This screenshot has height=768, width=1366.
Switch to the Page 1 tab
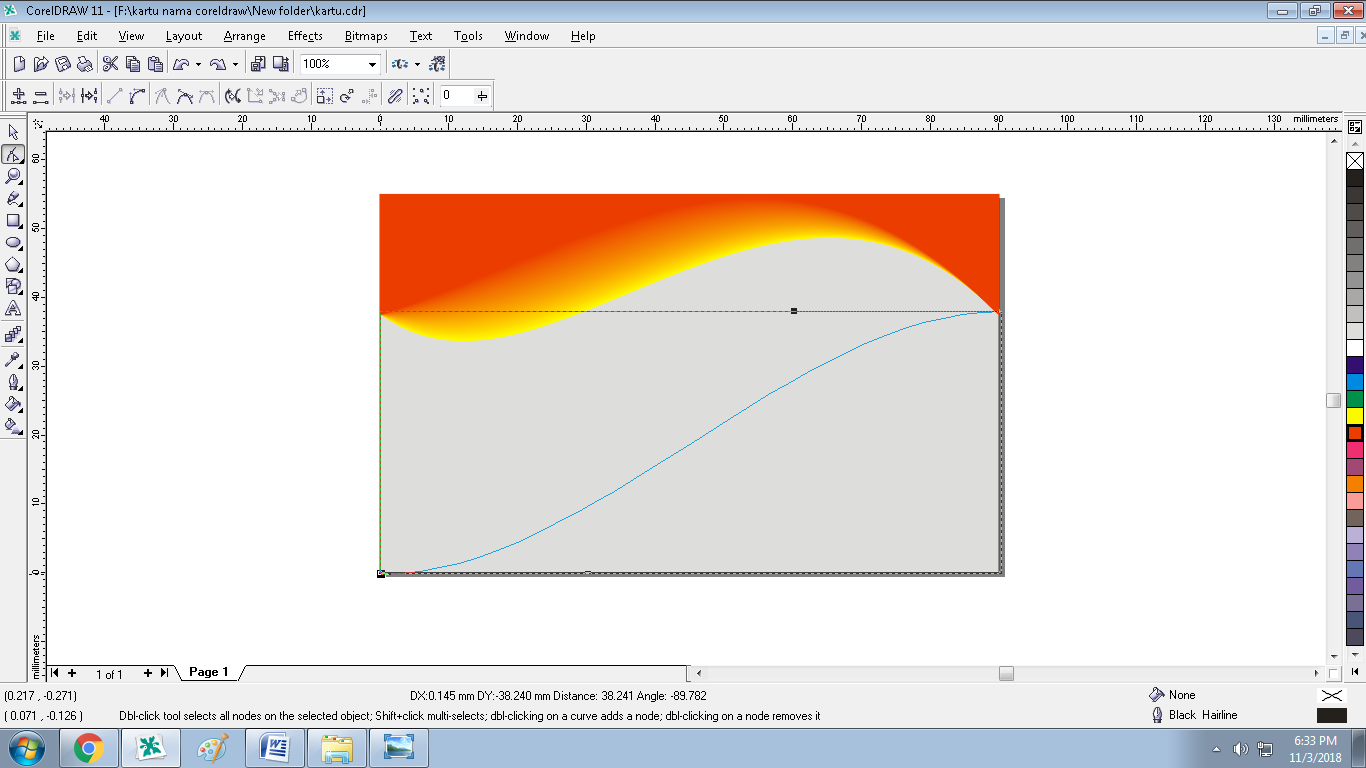[x=209, y=672]
